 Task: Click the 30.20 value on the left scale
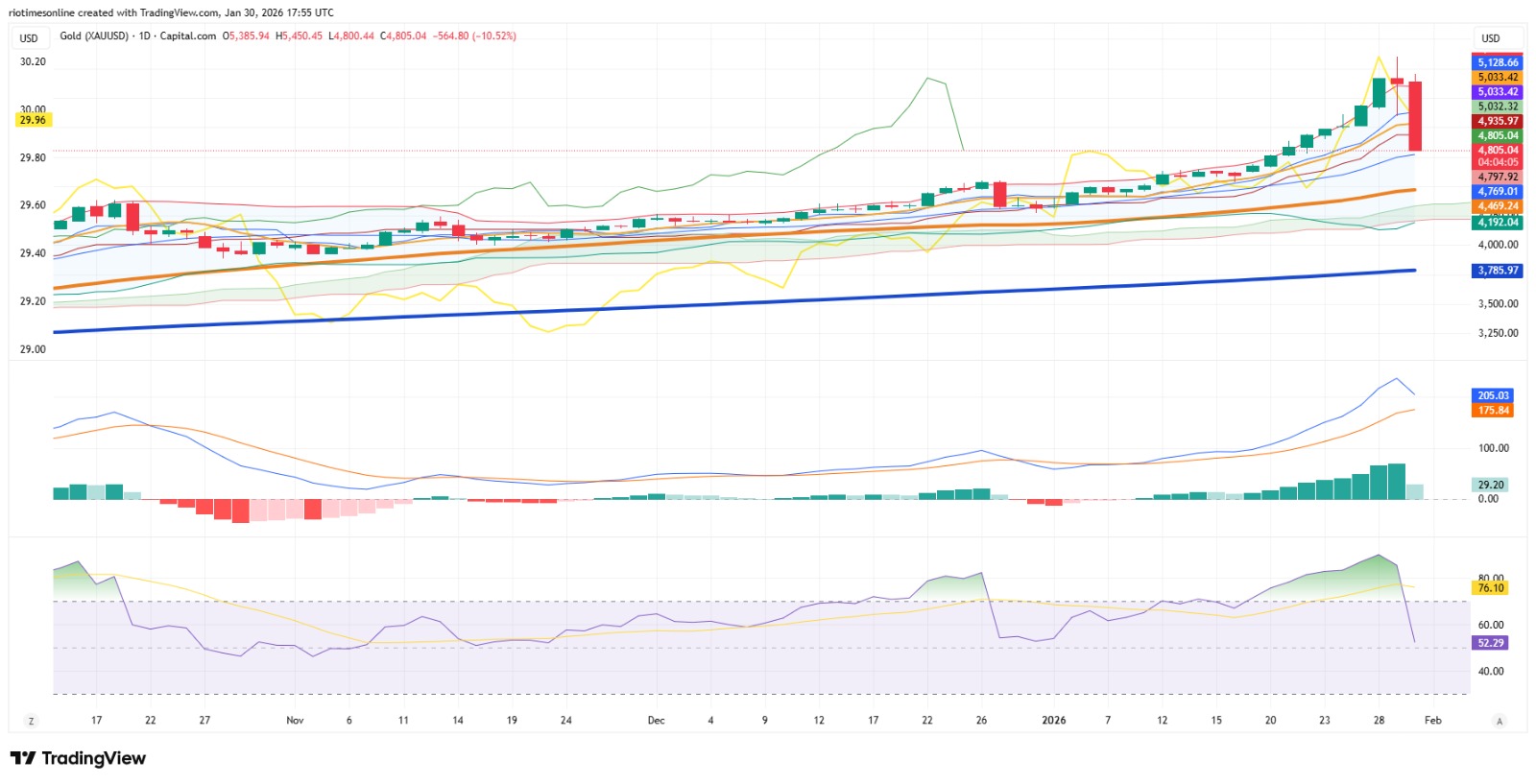(x=33, y=61)
